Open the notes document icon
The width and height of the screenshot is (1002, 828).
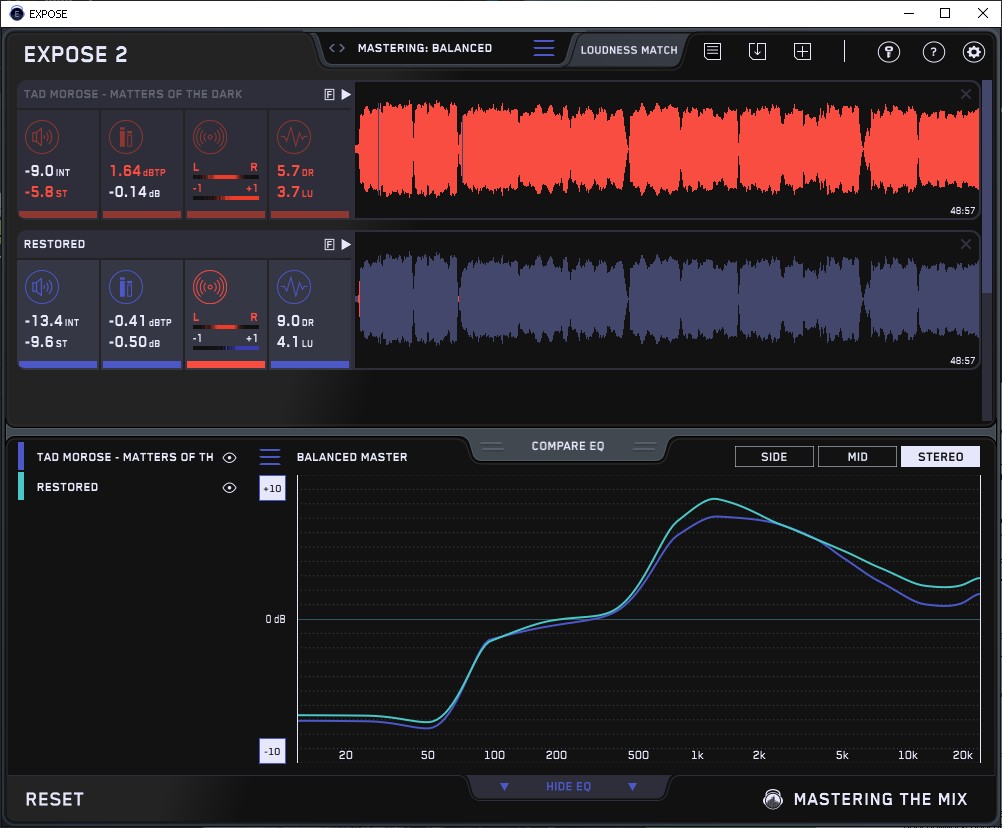point(712,51)
